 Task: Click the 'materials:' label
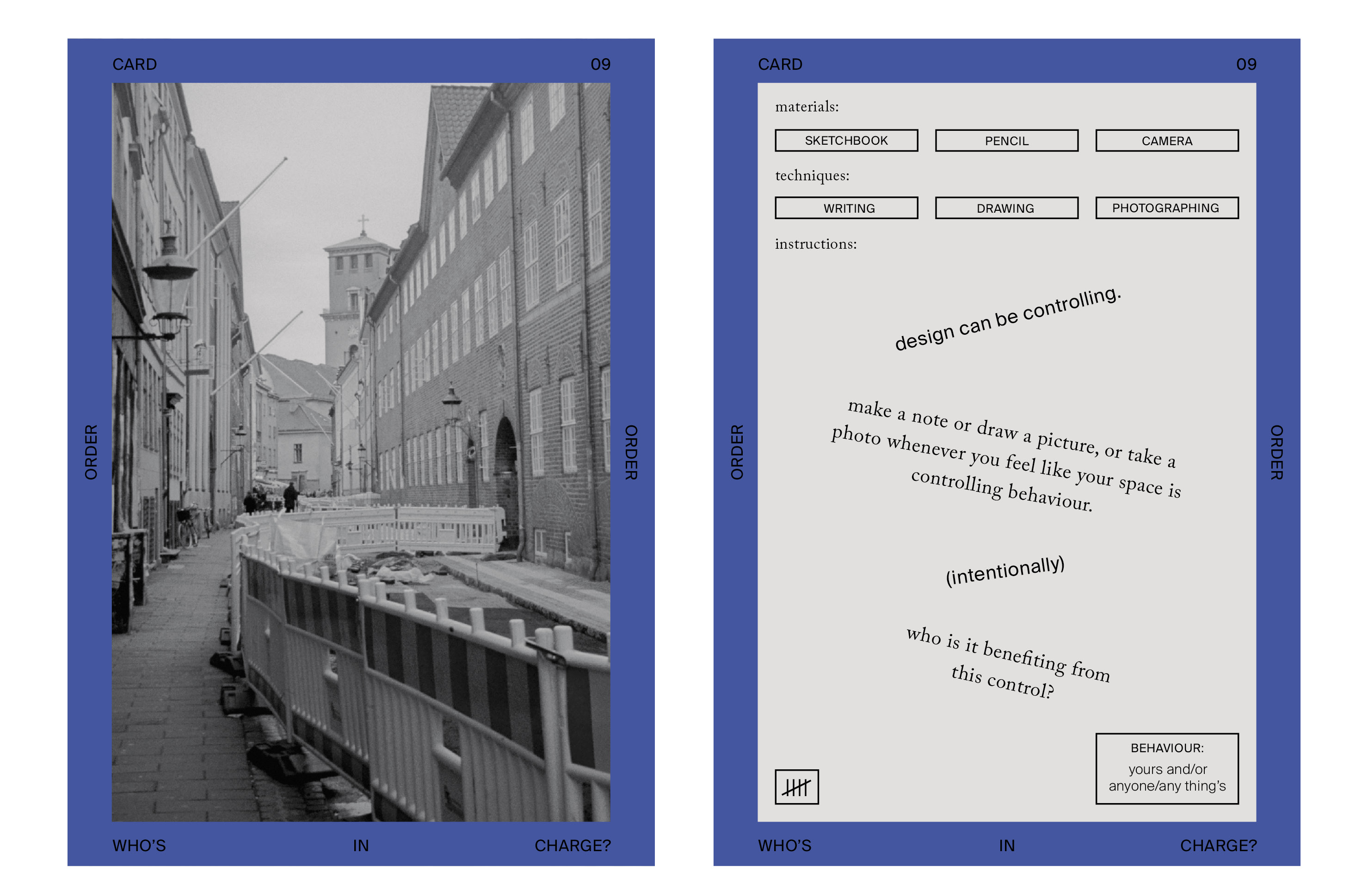(807, 107)
